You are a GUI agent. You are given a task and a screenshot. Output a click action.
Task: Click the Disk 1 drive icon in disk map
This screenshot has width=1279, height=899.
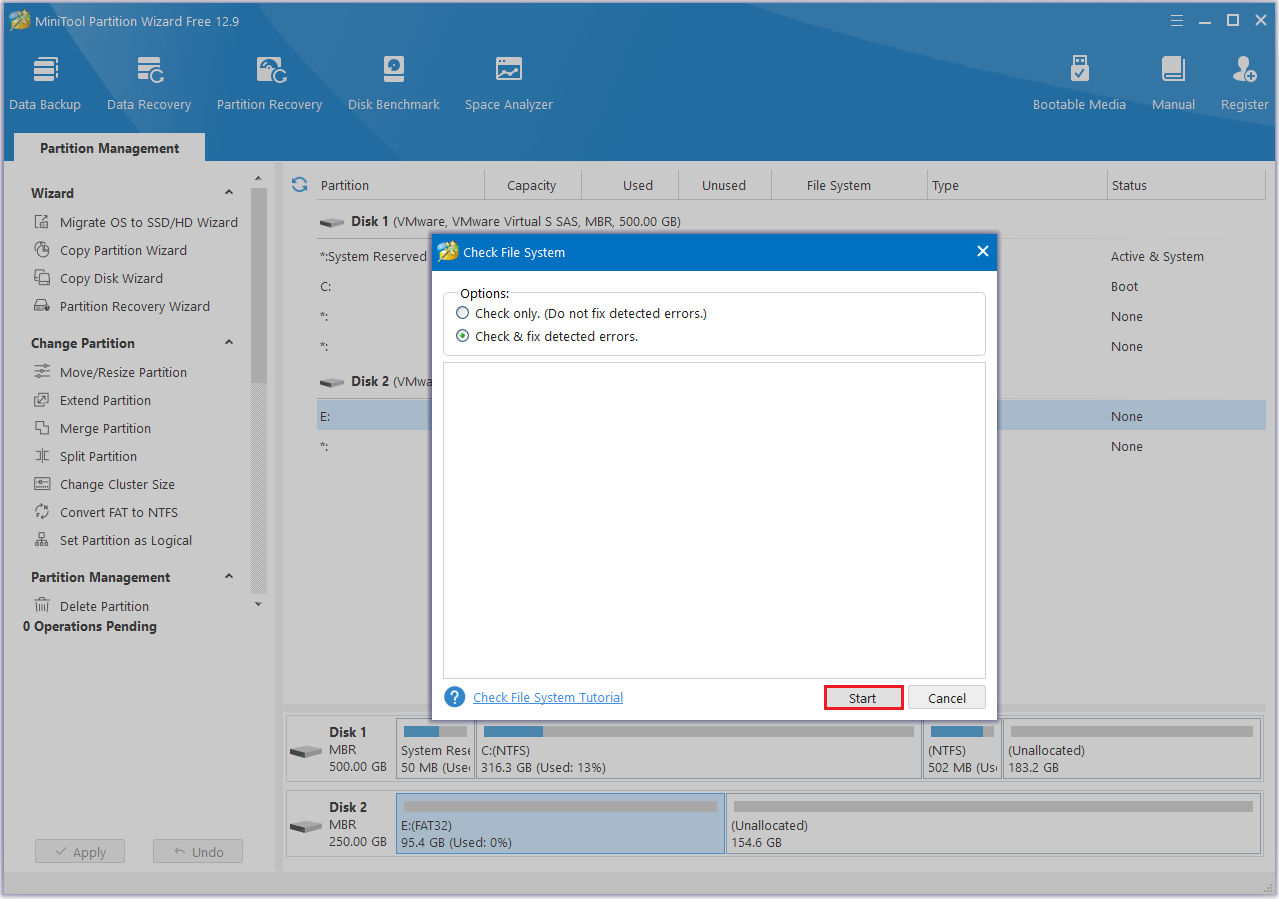coord(305,751)
